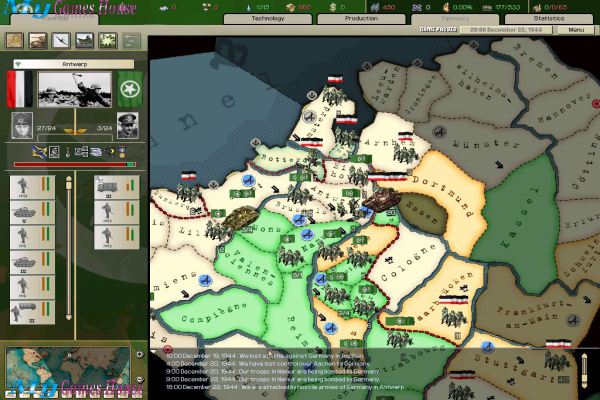The image size is (600, 400).
Task: Click the gray air base icon in Frankfurt-am-Main
Action: pyautogui.click(x=573, y=319)
